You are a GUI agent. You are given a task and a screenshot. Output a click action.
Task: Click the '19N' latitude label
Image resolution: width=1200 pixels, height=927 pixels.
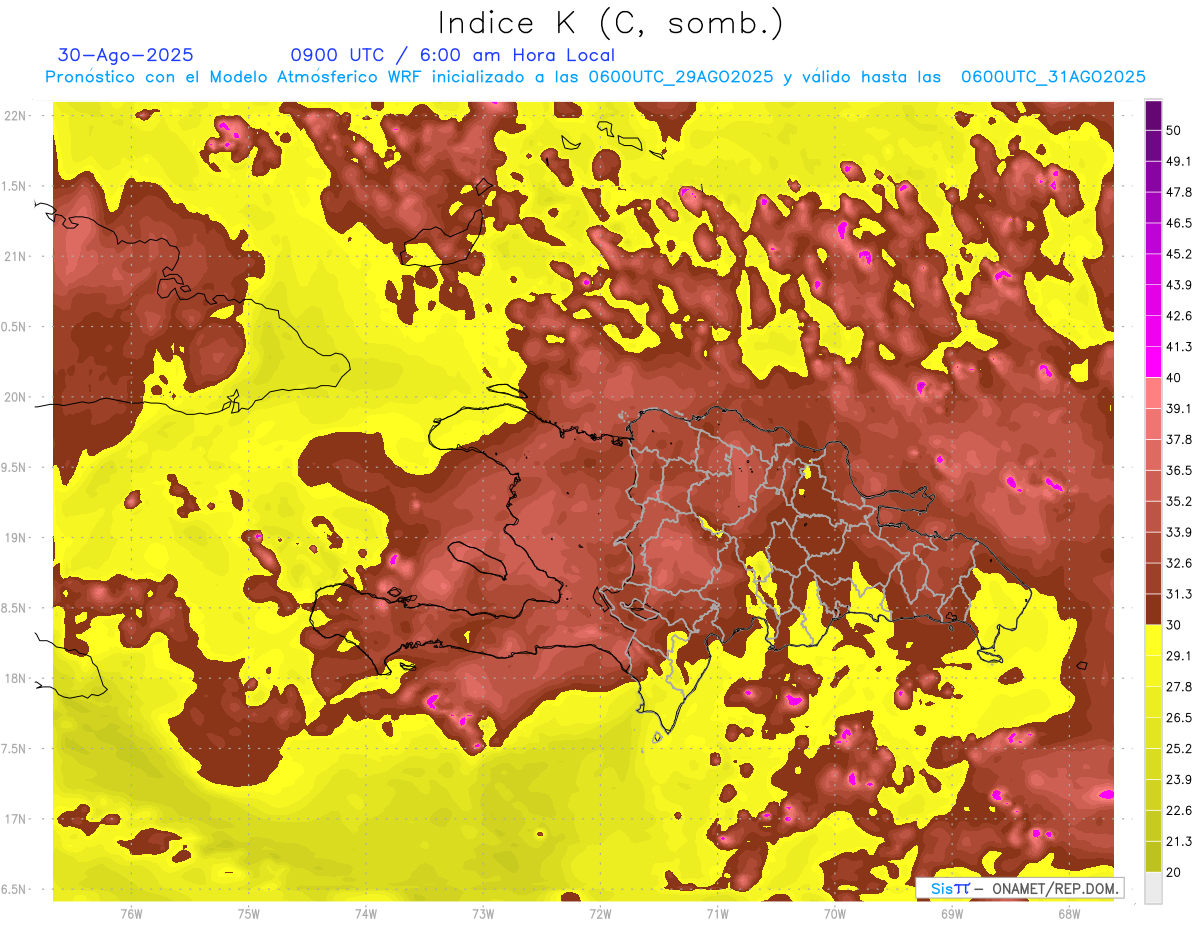(x=15, y=538)
